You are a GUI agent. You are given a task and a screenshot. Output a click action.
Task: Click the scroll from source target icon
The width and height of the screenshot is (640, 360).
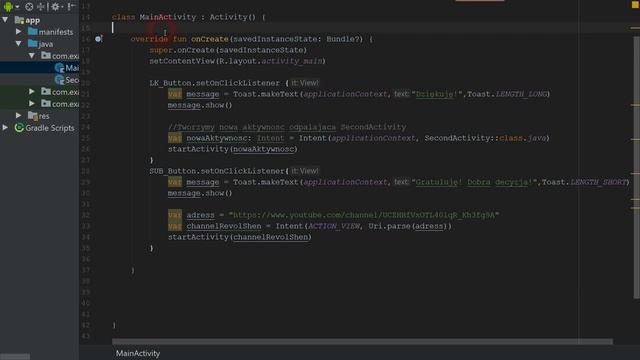click(29, 7)
